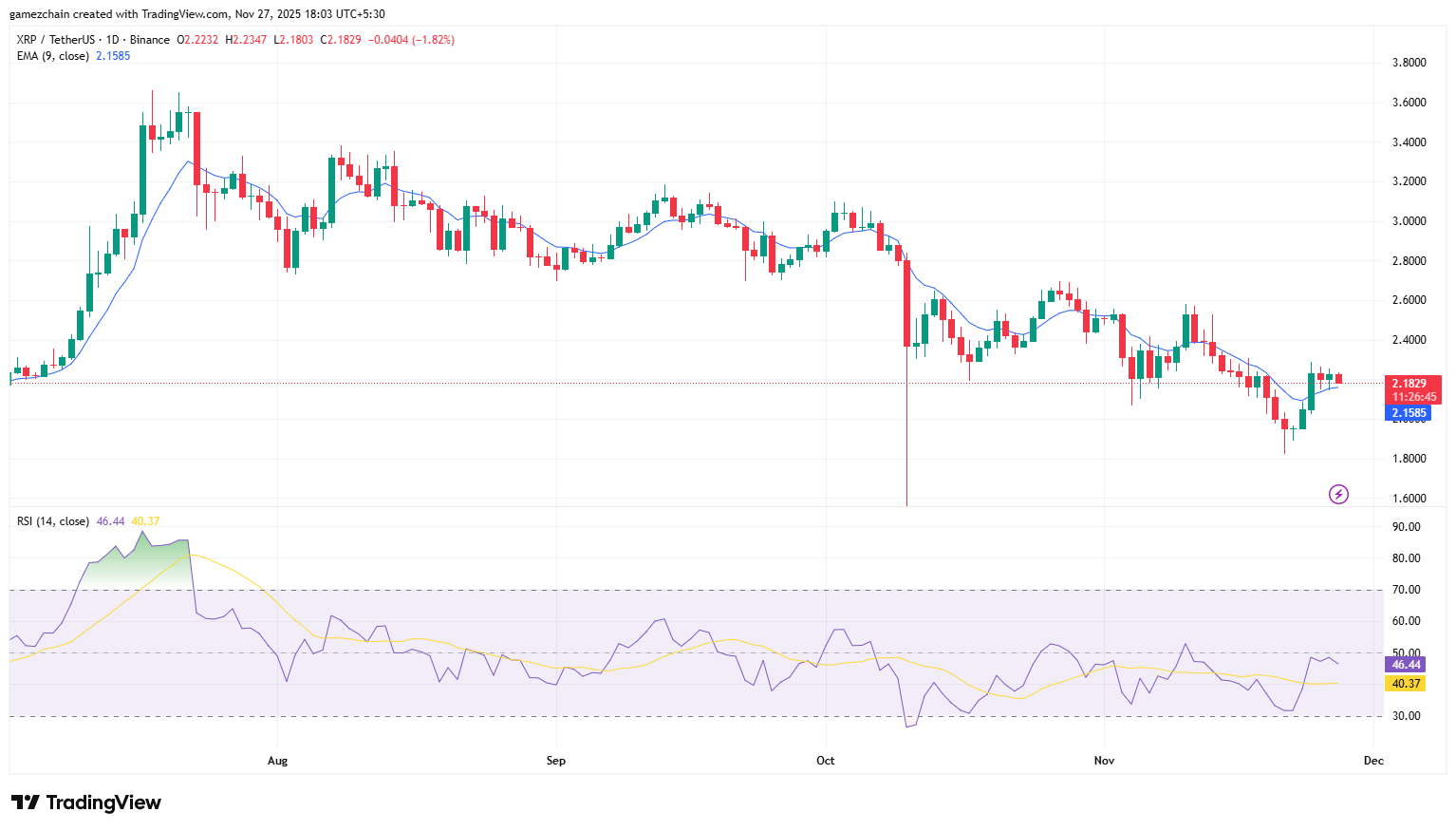The image size is (1456, 831).
Task: Open the EMA (9, close) indicator legend
Action: (53, 56)
